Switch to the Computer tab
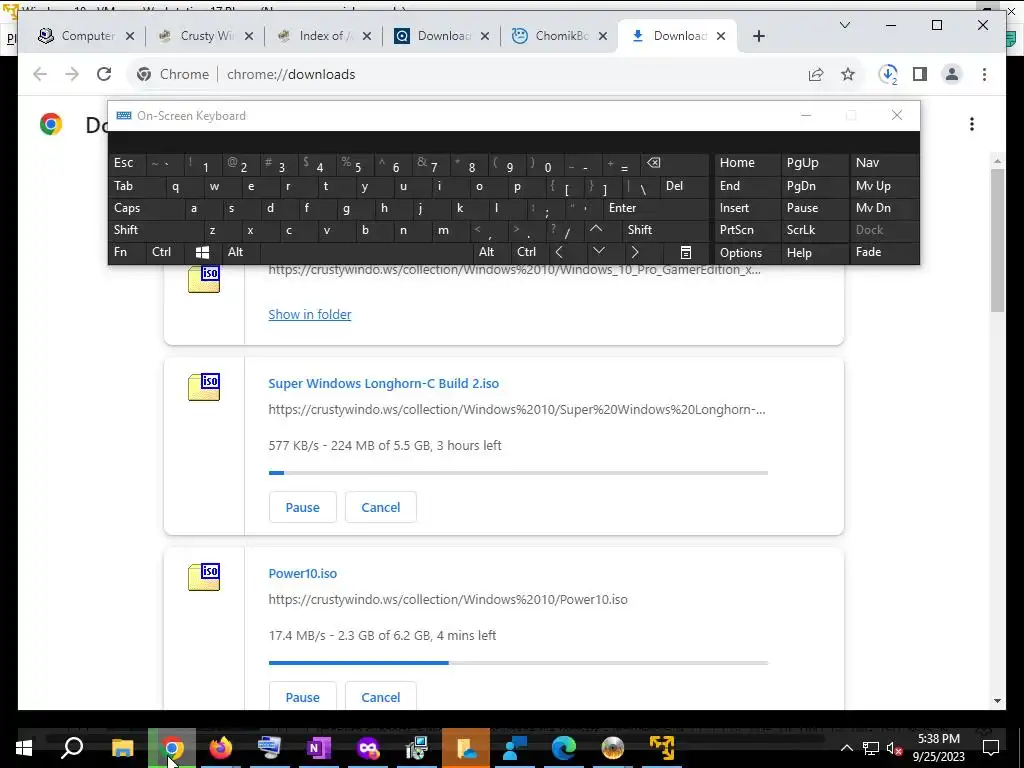Screen dimensions: 1024x768 pyautogui.click(x=86, y=36)
